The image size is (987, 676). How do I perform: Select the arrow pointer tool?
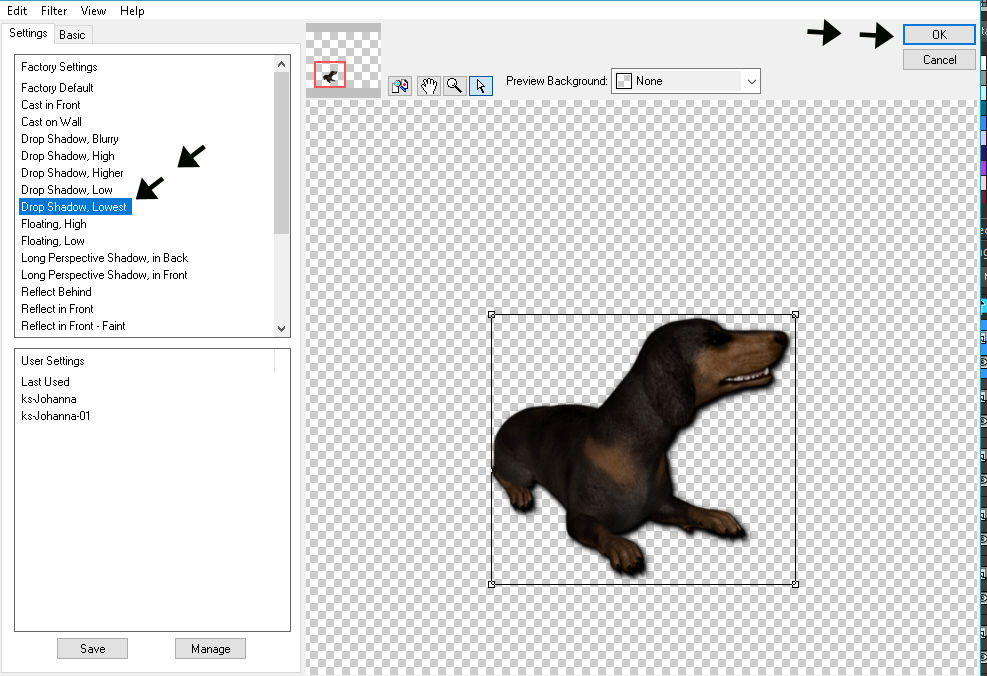coord(481,86)
